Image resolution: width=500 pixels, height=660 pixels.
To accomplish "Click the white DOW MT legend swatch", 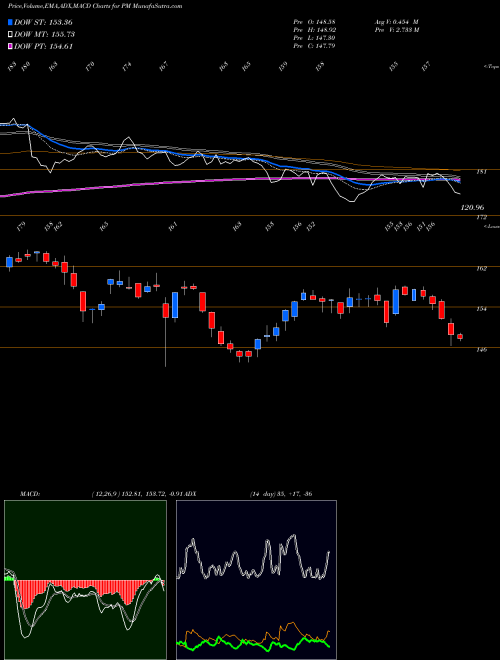I will pos(11,35).
